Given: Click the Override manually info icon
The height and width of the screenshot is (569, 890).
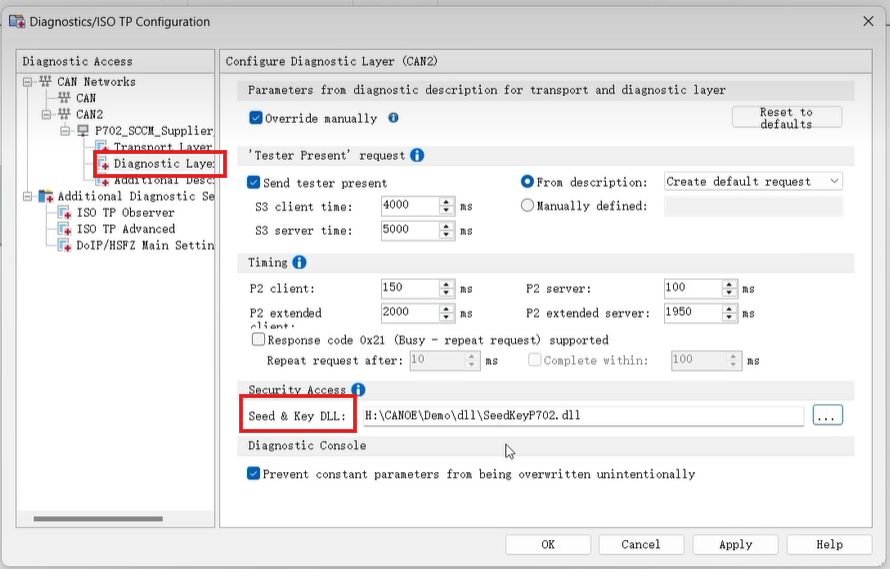Looking at the screenshot, I should (393, 118).
